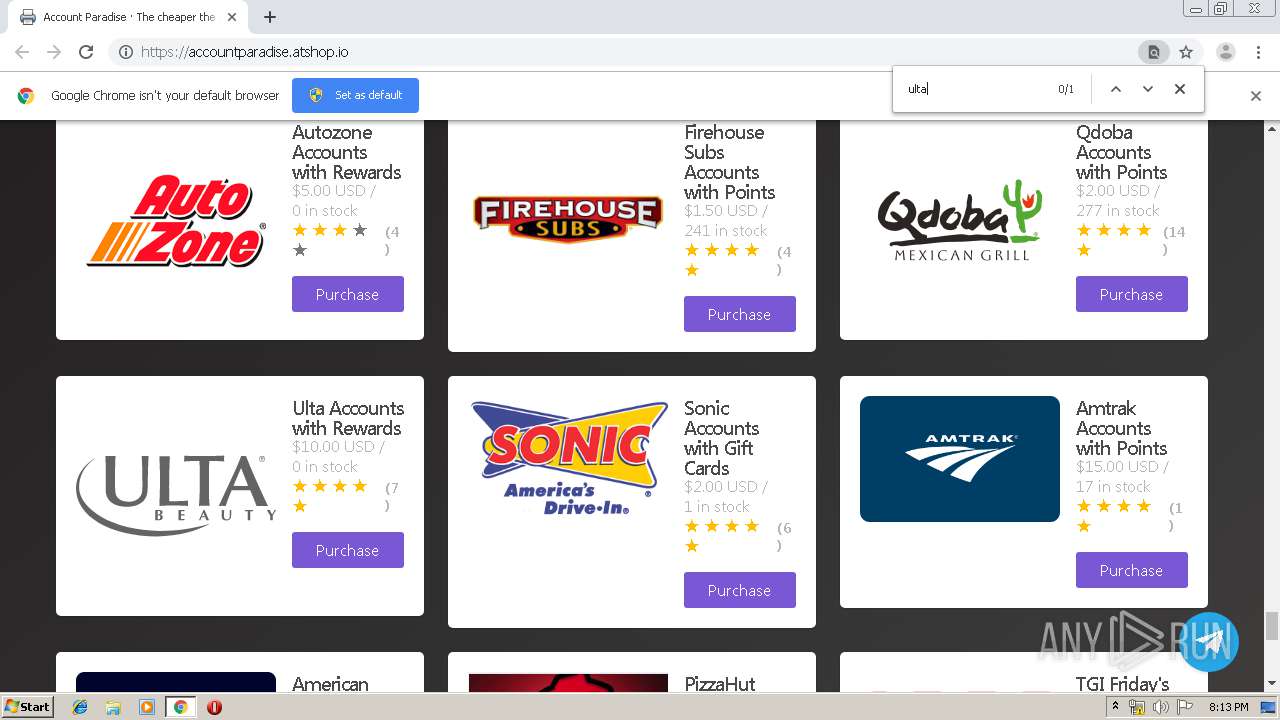
Task: Click the Amtrak star rating
Action: pos(1114,516)
